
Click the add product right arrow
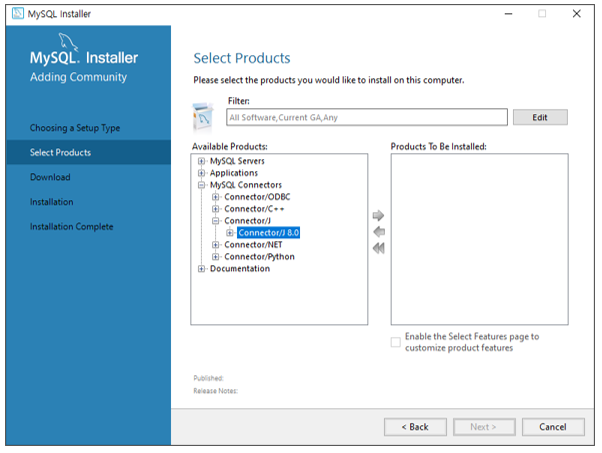[x=378, y=215]
